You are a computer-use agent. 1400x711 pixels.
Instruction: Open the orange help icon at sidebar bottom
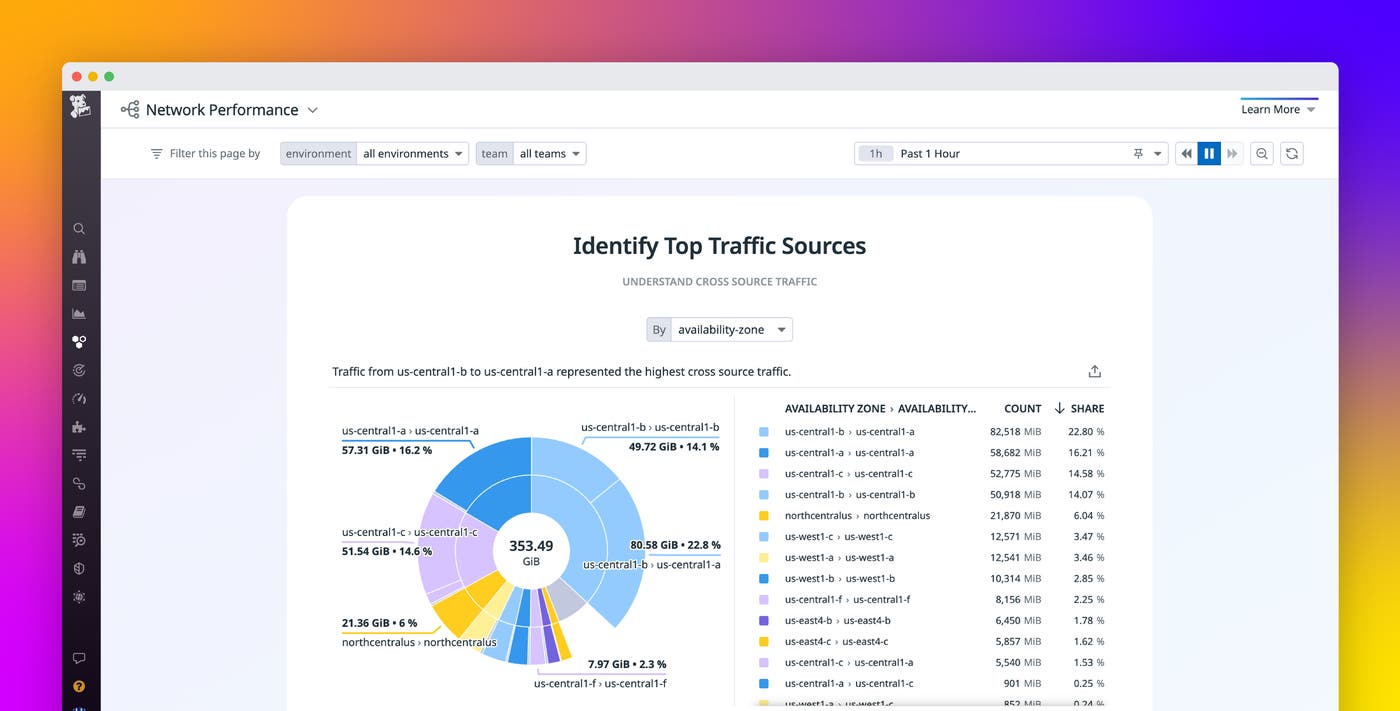point(79,686)
